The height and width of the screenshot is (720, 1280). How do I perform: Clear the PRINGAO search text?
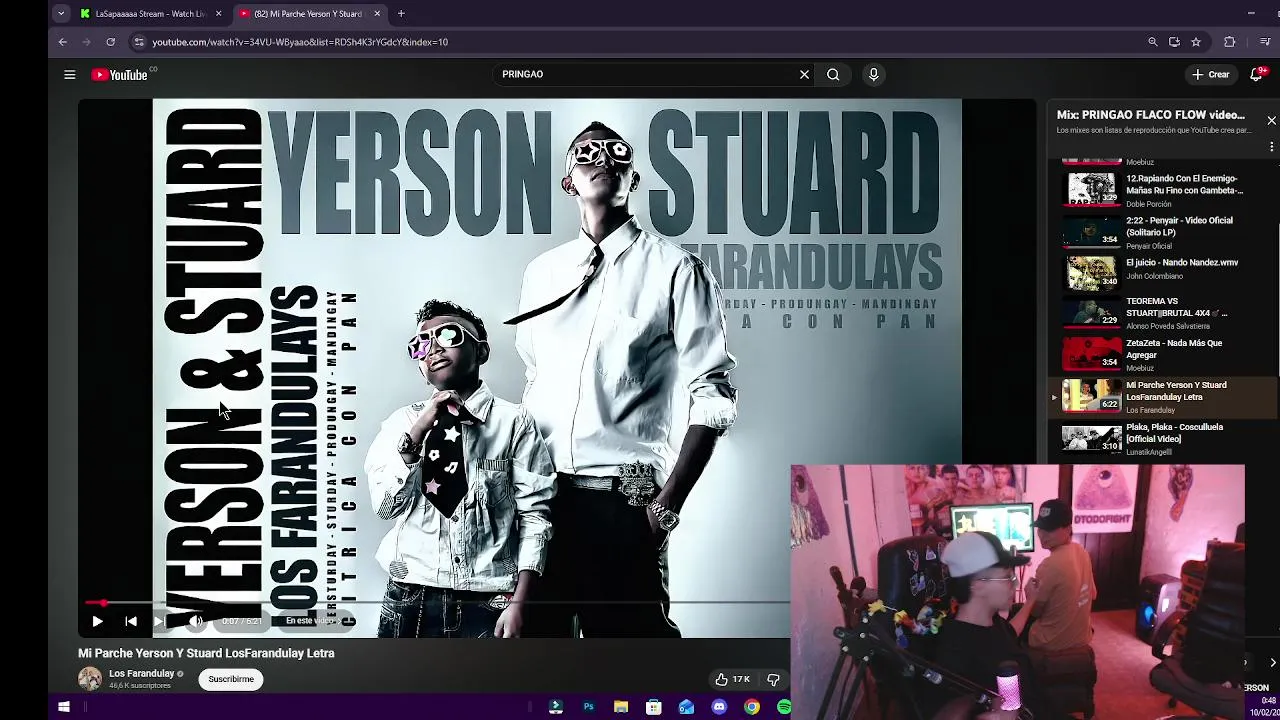[804, 74]
